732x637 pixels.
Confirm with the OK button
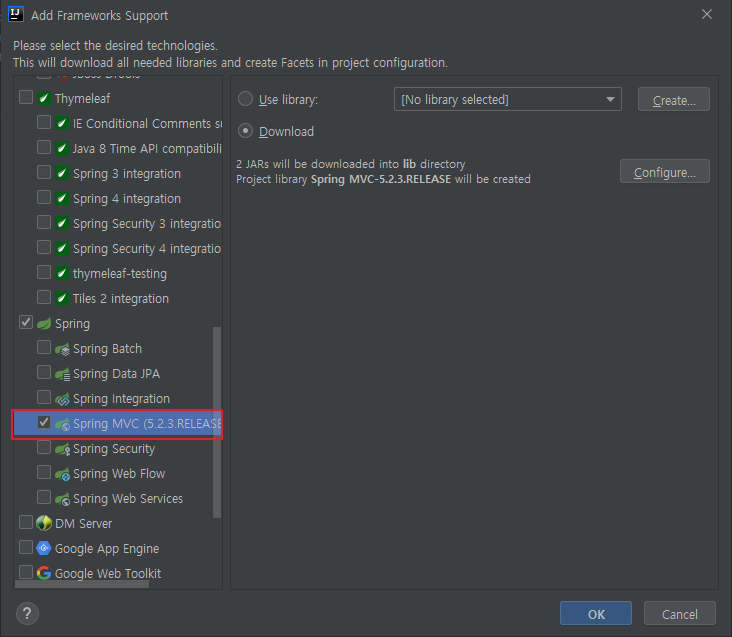(x=596, y=613)
